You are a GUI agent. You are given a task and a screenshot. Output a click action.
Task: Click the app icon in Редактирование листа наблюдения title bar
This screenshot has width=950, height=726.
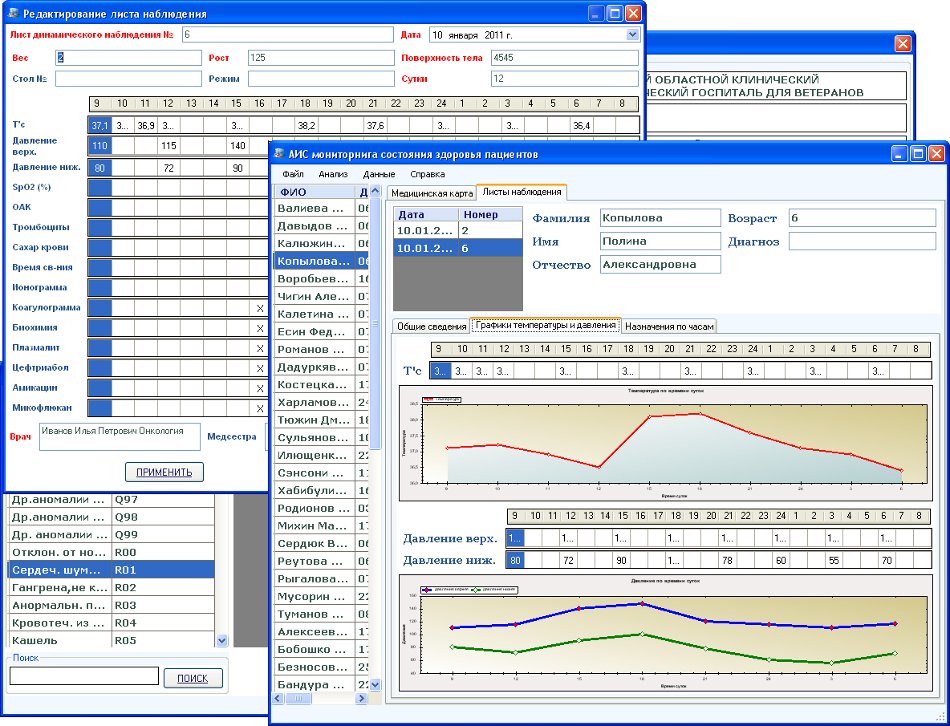[14, 13]
